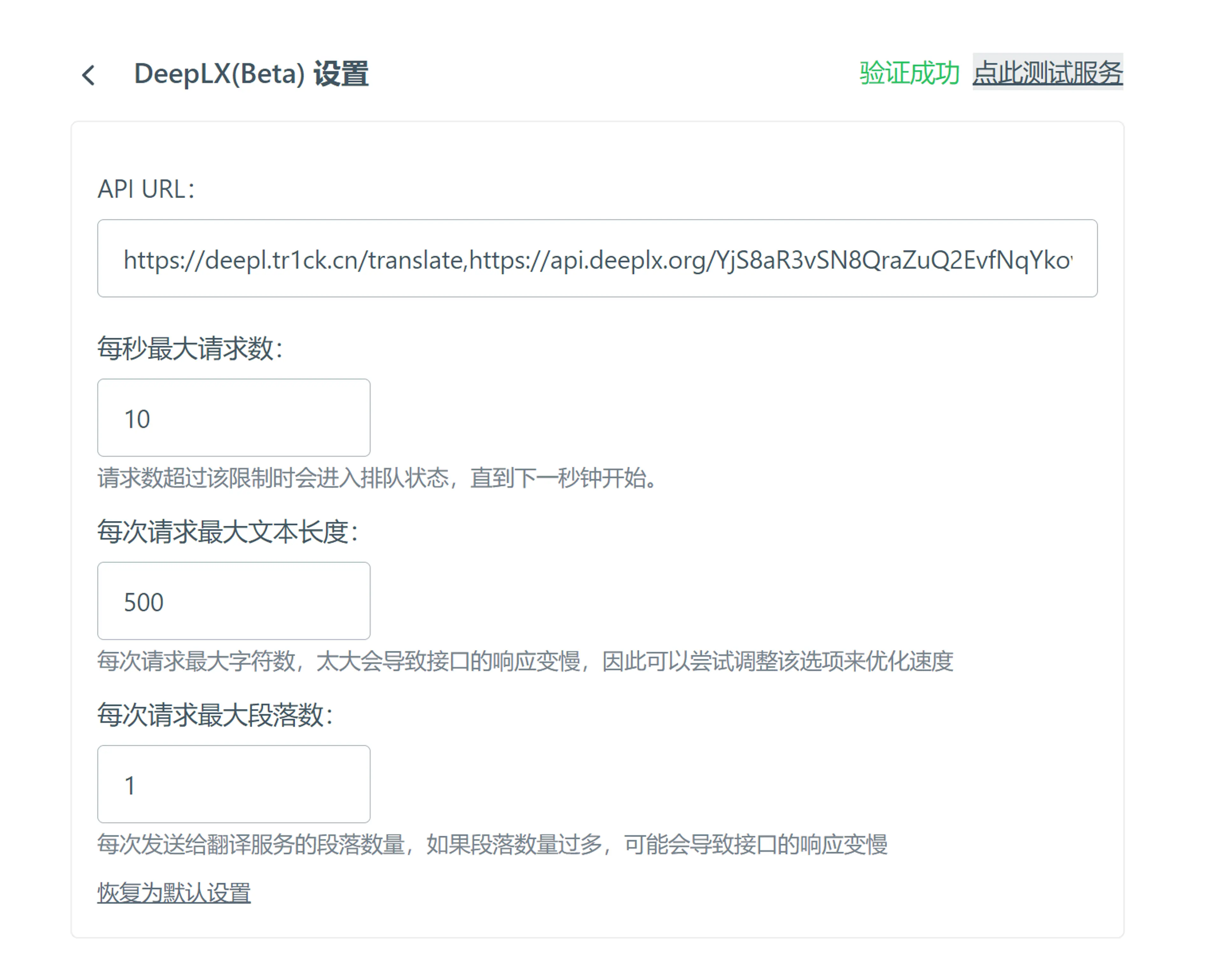Click the API URL: label
Image resolution: width=1222 pixels, height=980 pixels.
tap(146, 189)
